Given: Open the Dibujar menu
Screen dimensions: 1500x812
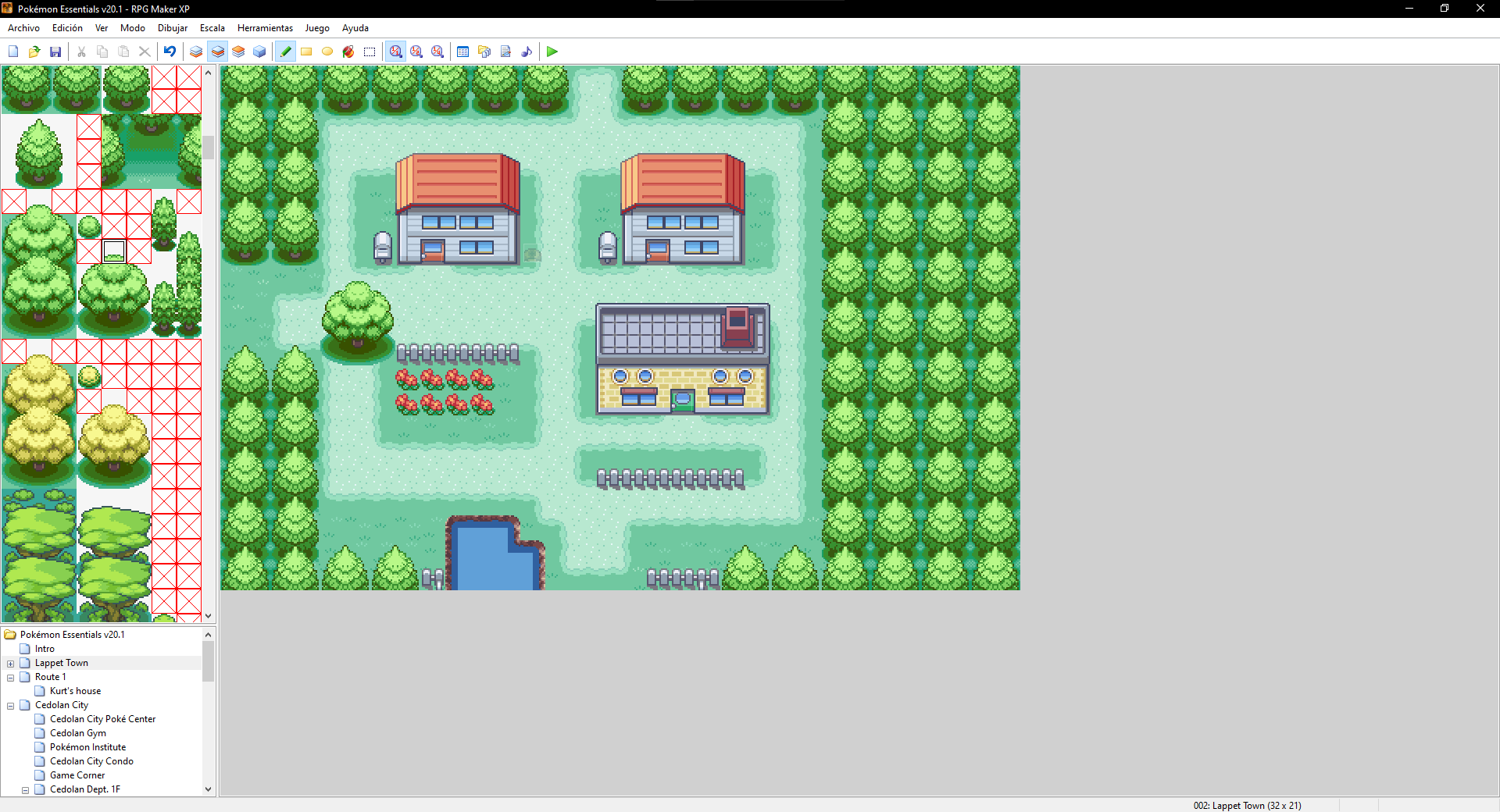Looking at the screenshot, I should click(172, 28).
